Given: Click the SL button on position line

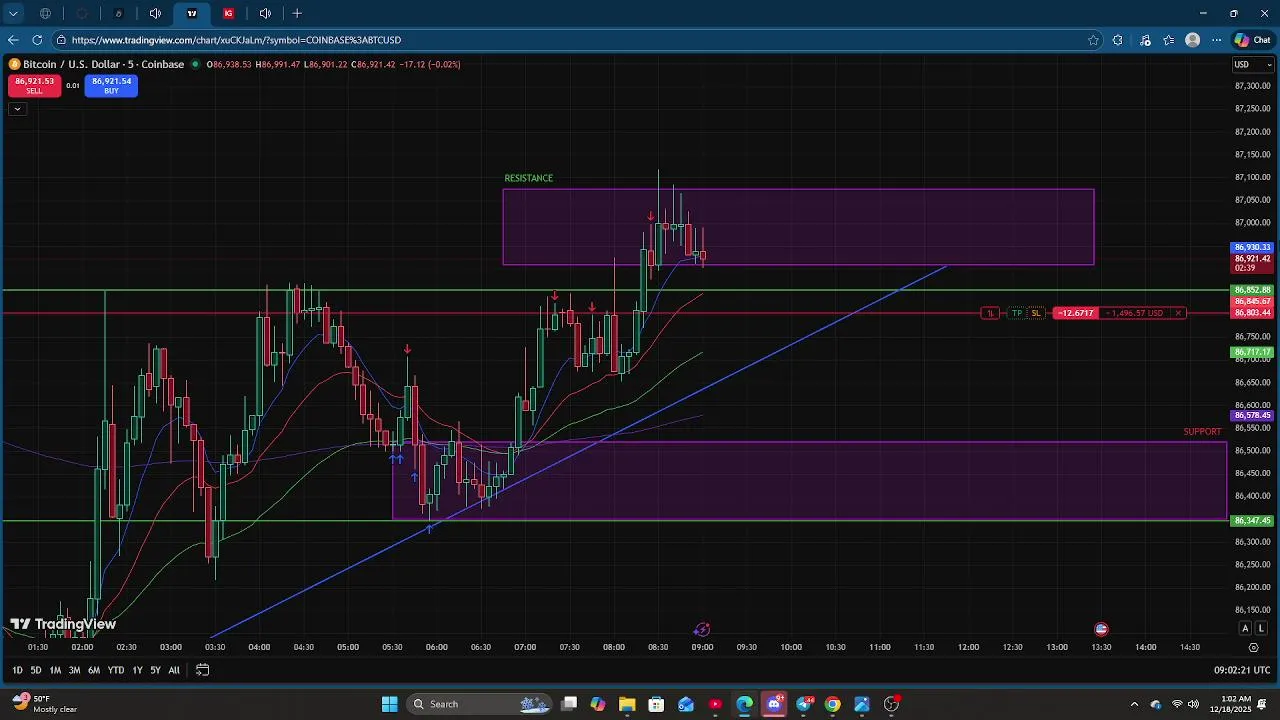Looking at the screenshot, I should [1036, 313].
